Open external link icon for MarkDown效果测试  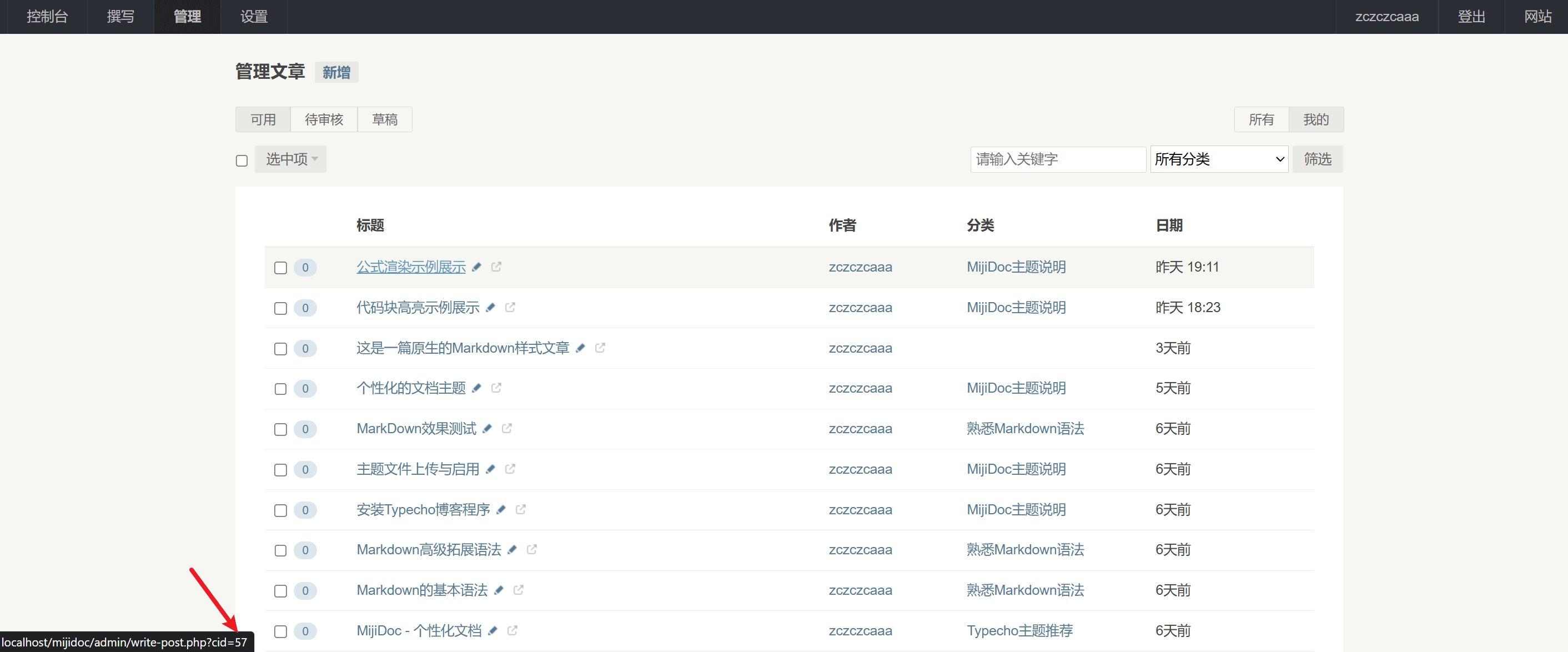506,429
